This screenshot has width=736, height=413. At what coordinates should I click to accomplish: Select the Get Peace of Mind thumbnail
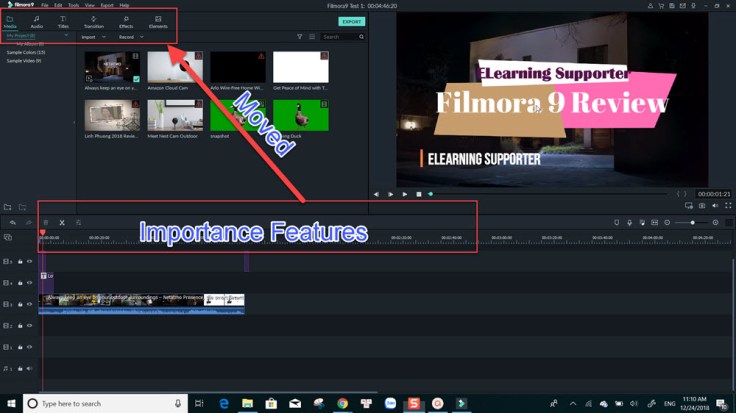pos(301,67)
